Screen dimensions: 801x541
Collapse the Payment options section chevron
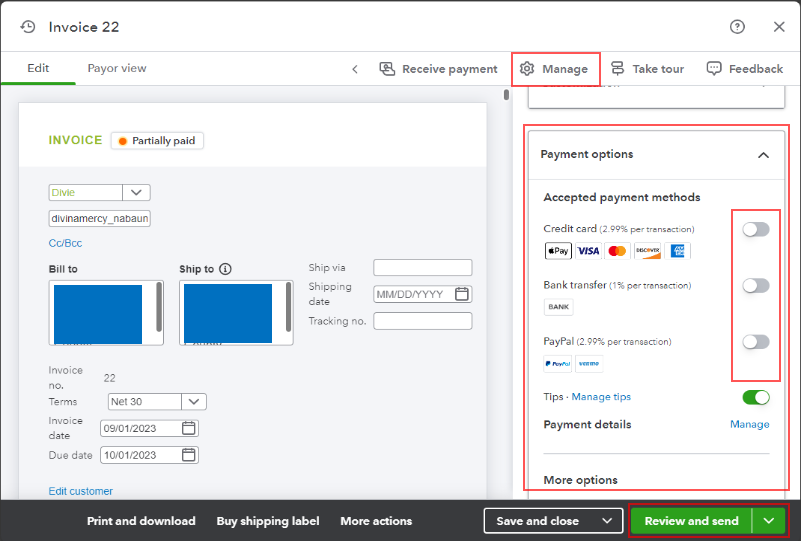(x=763, y=155)
